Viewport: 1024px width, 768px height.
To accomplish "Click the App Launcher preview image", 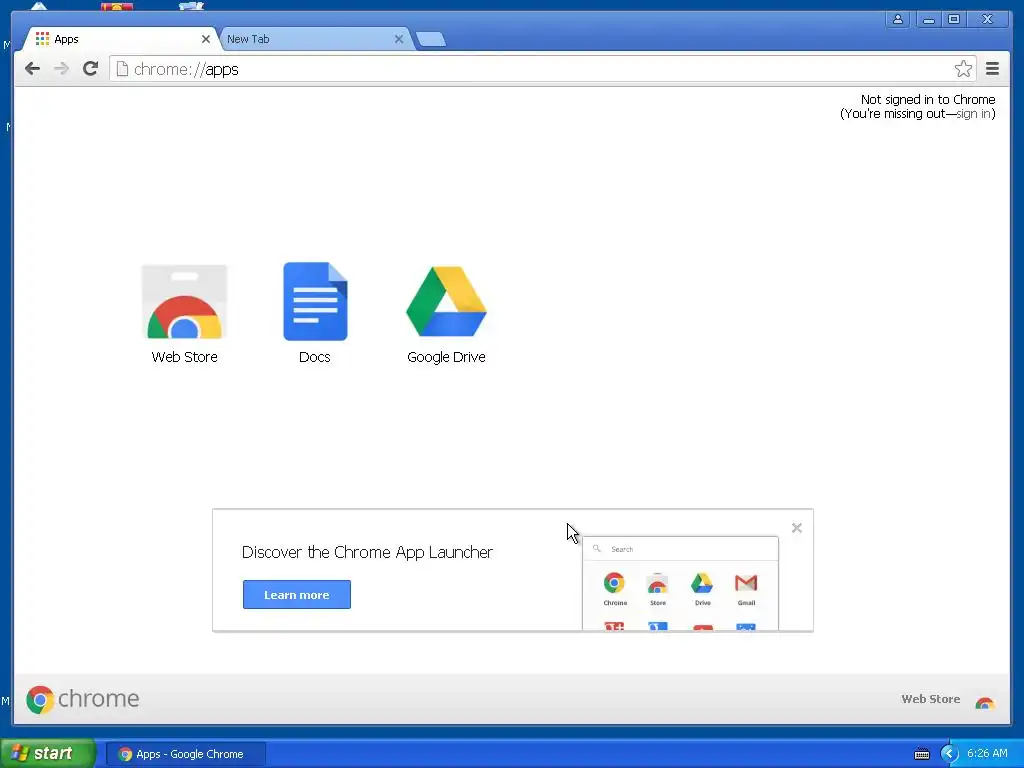I will click(680, 583).
